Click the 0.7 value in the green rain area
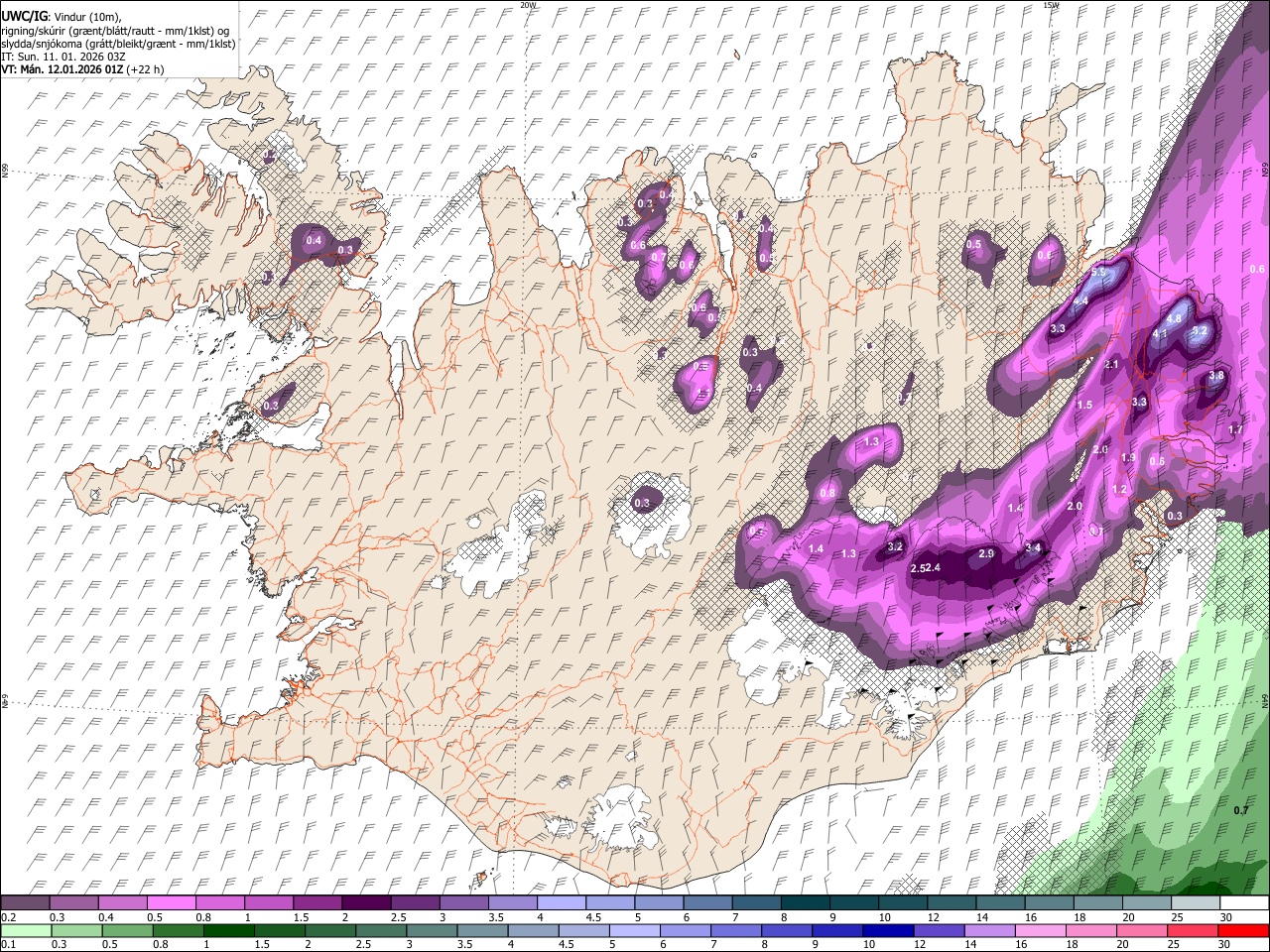1270x952 pixels. coord(1240,810)
